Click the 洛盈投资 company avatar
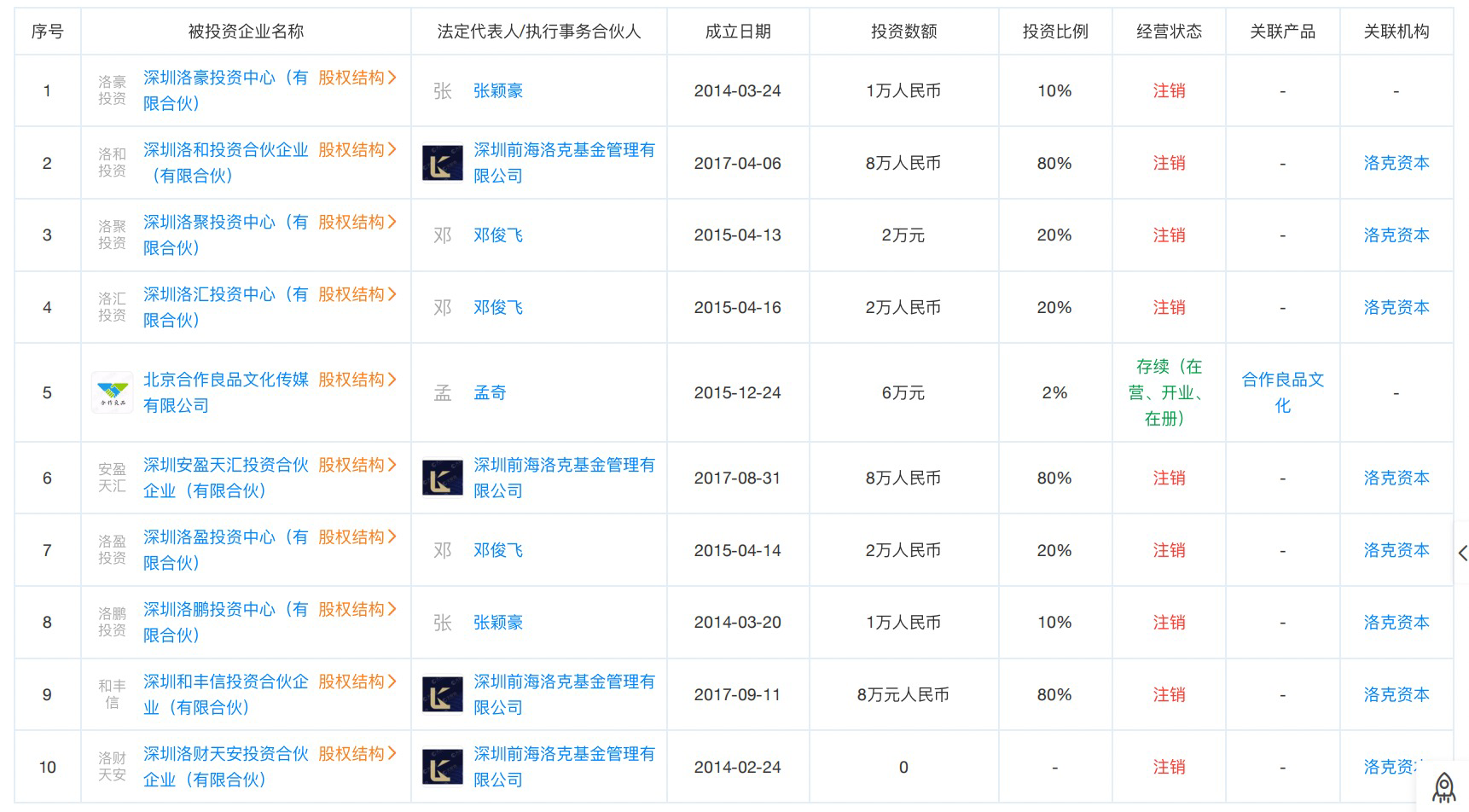 112,550
